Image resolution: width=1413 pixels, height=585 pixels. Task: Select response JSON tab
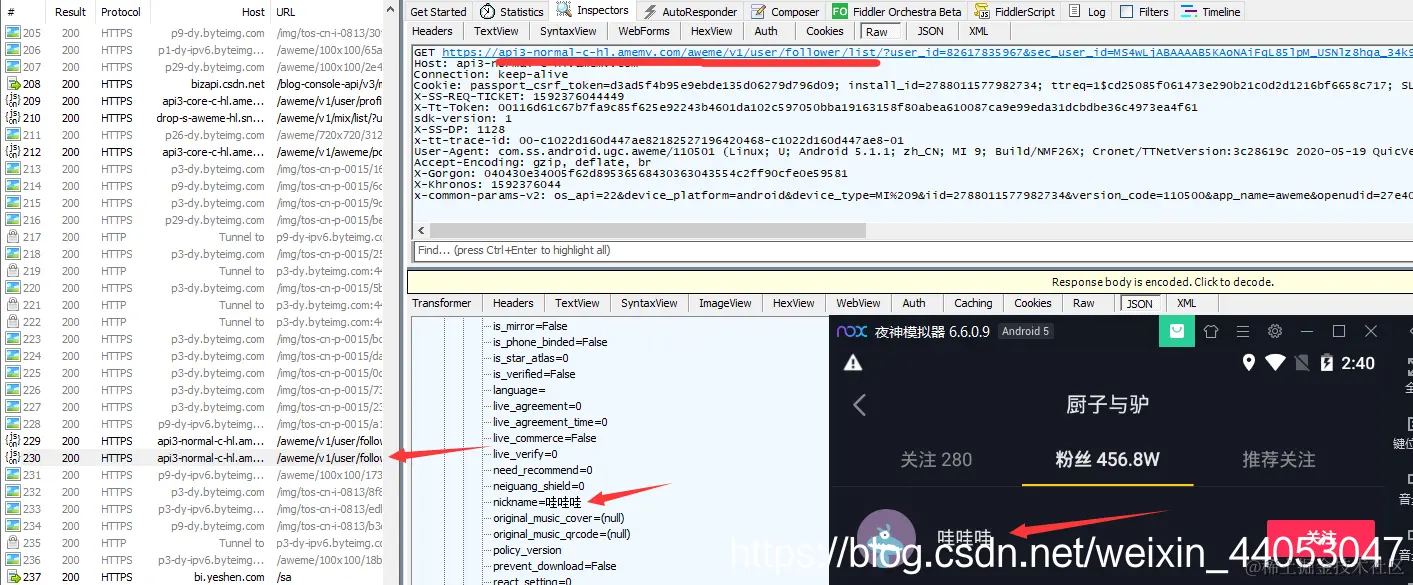(x=1140, y=303)
